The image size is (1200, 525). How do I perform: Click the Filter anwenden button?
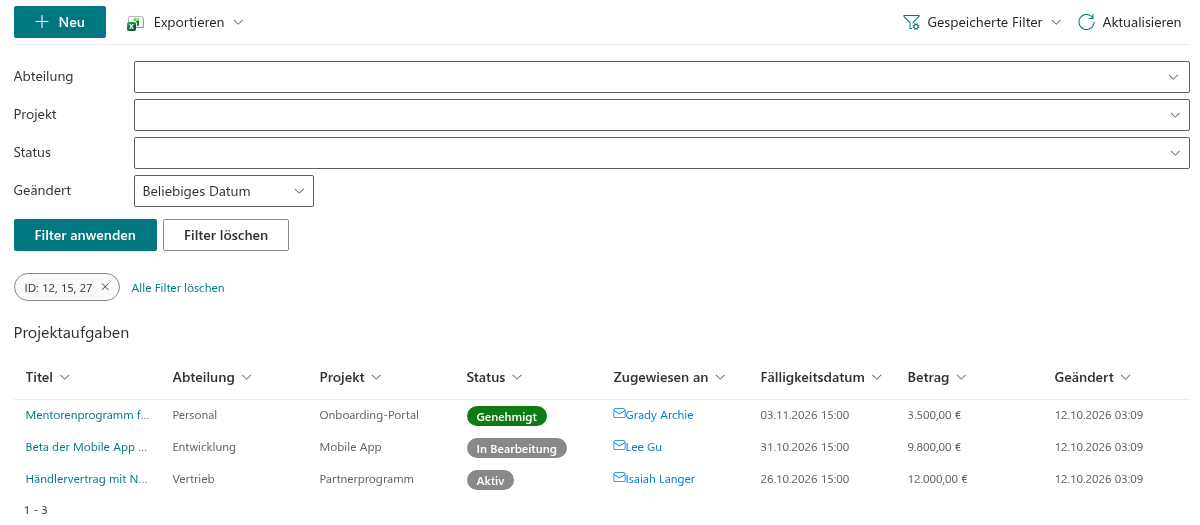[x=85, y=235]
